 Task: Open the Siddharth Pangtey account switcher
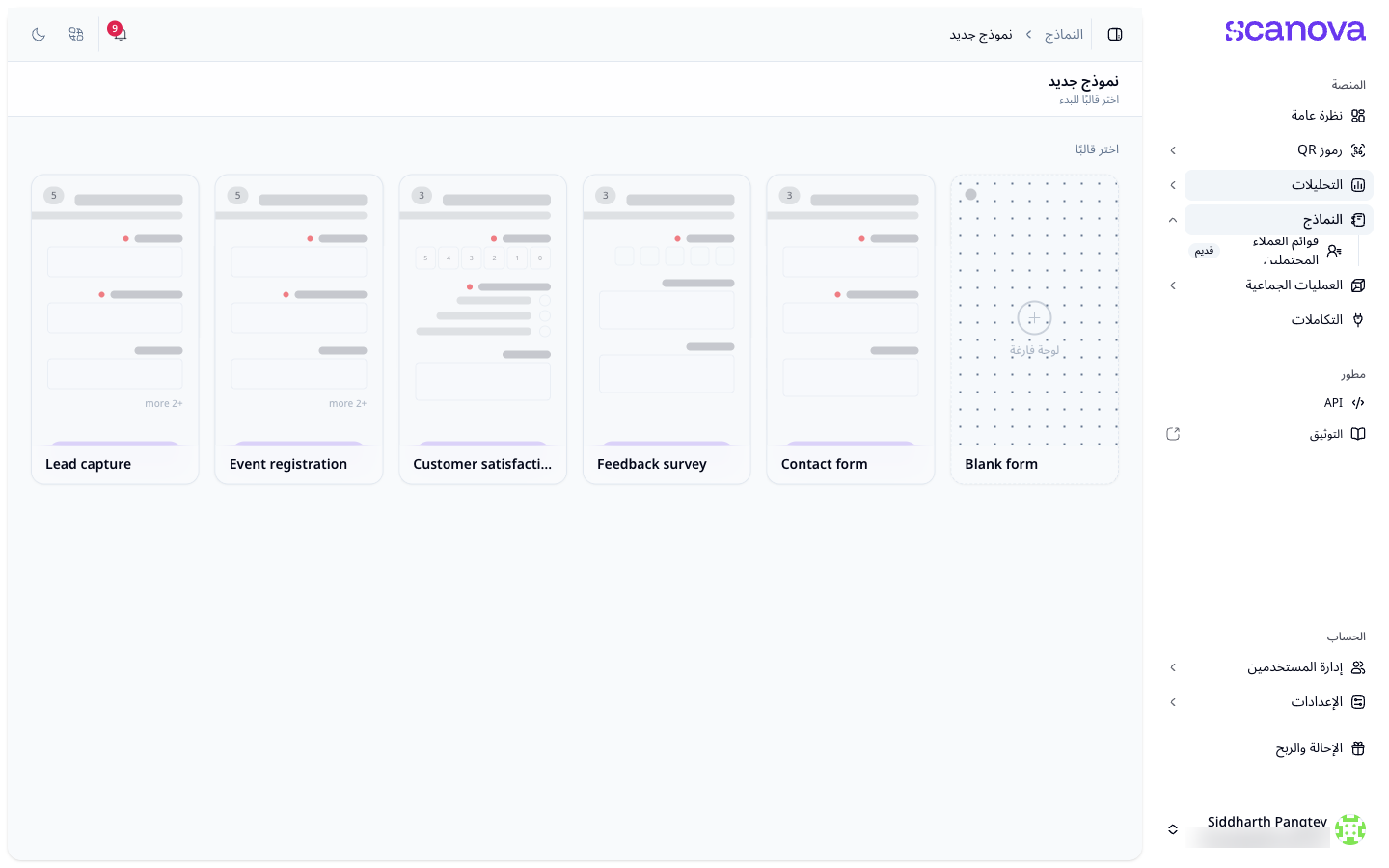(1266, 829)
